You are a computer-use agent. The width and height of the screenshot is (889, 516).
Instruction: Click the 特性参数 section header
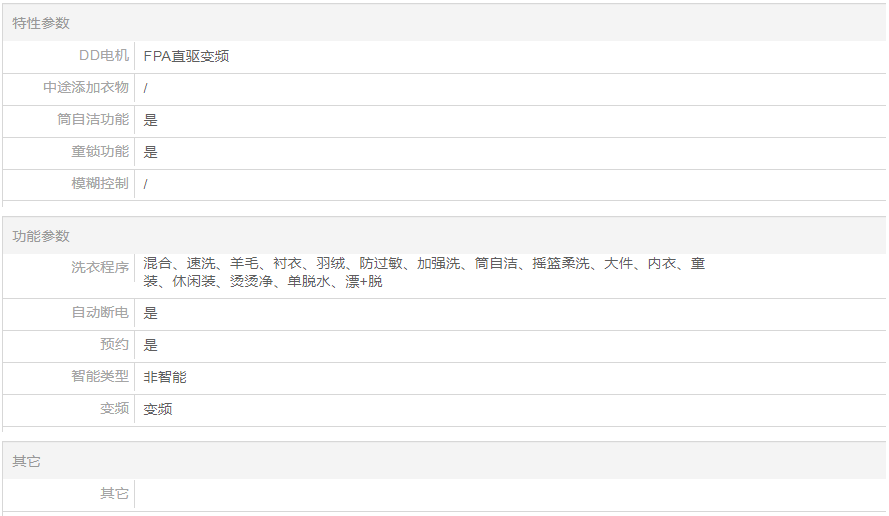click(41, 23)
